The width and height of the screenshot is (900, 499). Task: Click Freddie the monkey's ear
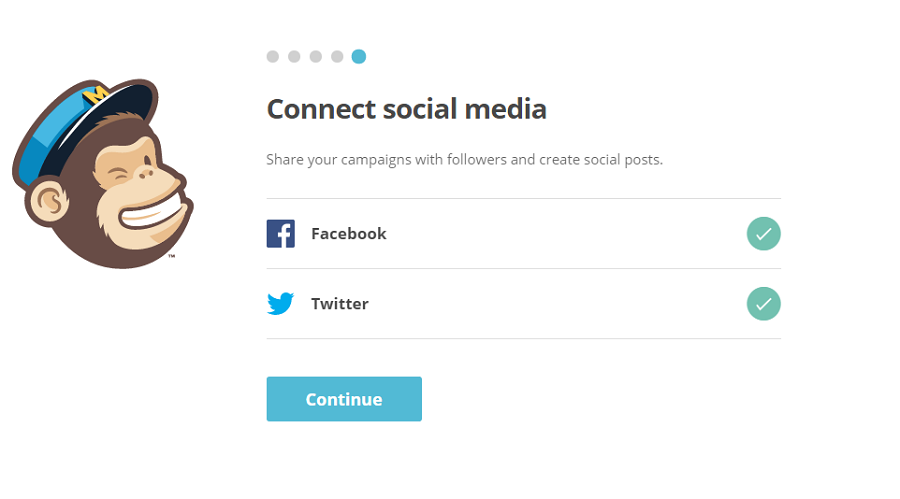(x=48, y=201)
